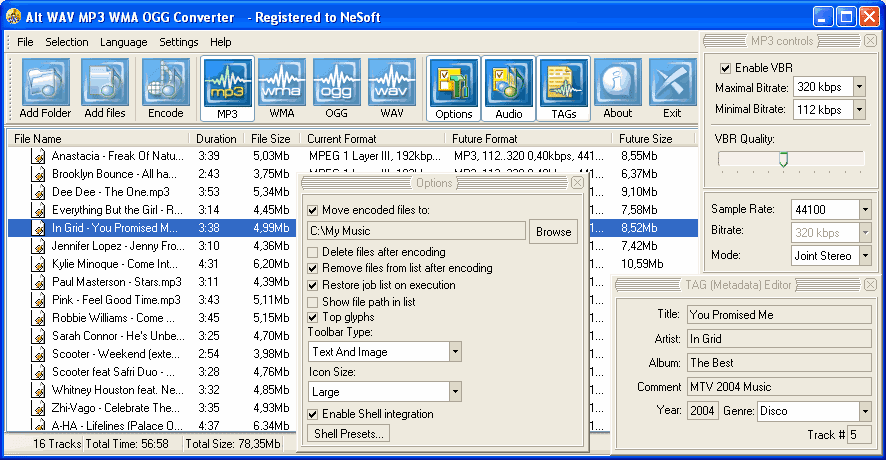Open the Selection menu
Screen dimensions: 886x460
click(67, 42)
